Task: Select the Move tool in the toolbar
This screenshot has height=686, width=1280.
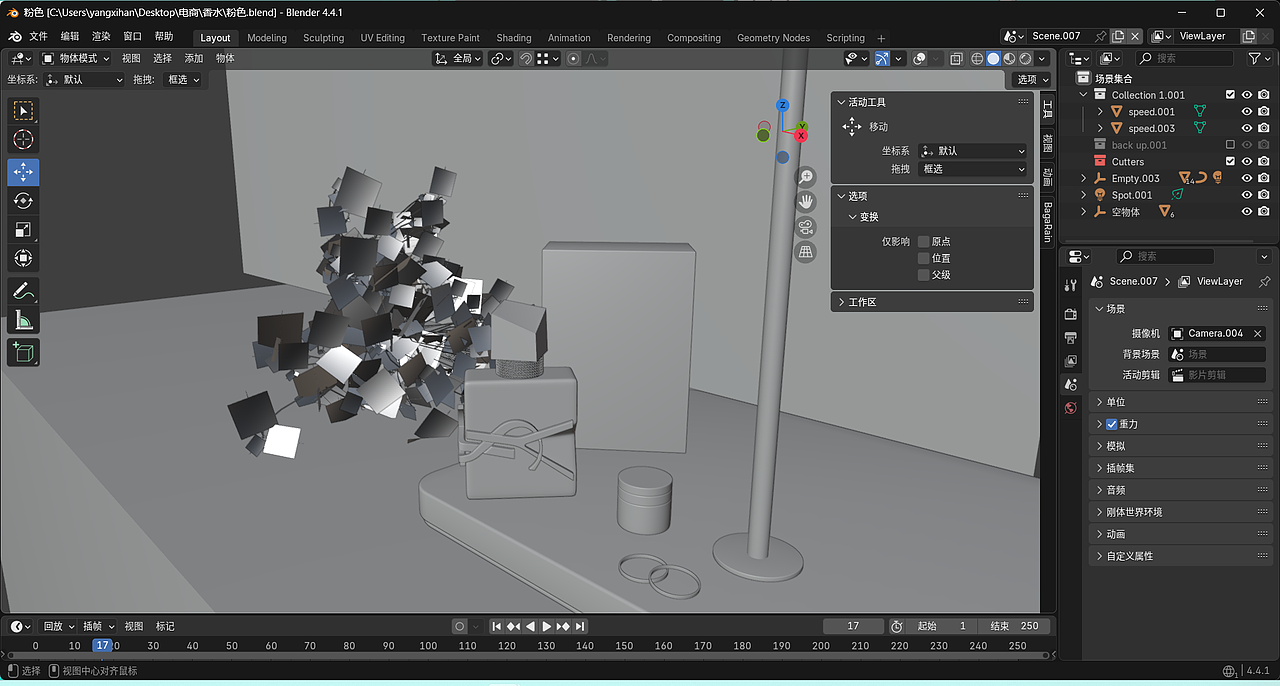Action: 23,170
